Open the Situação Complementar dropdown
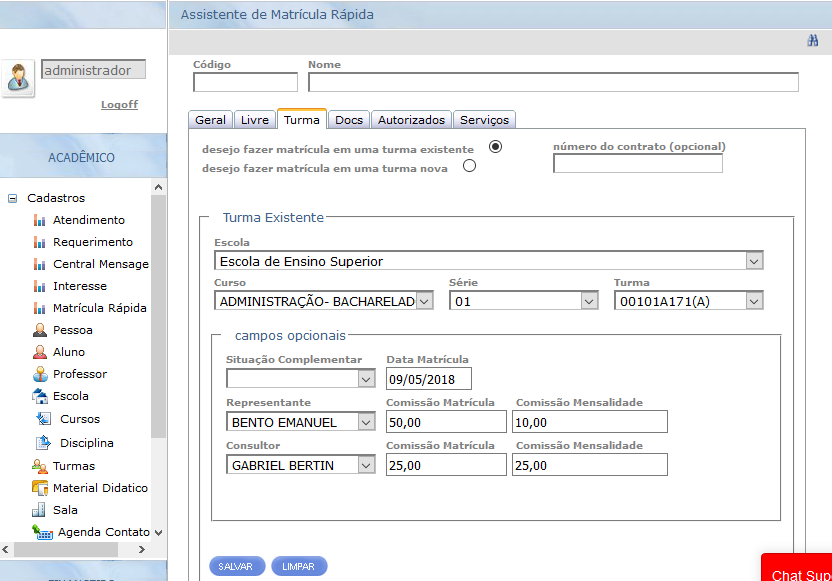Image resolution: width=832 pixels, height=581 pixels. 366,379
